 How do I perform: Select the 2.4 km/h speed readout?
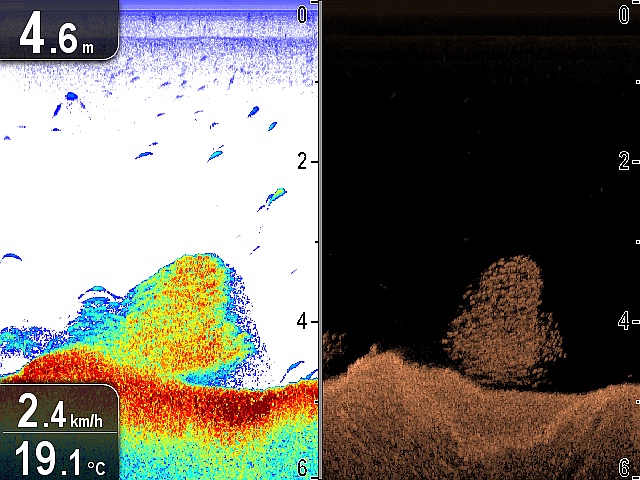[x=58, y=410]
